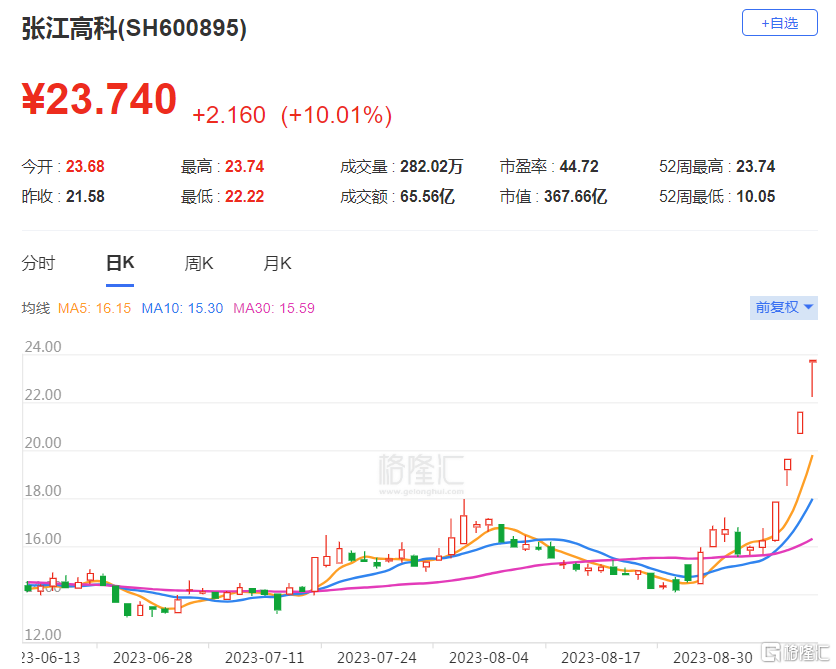
Task: Click the latest limit-up candlestick near 23.74
Action: click(x=813, y=378)
